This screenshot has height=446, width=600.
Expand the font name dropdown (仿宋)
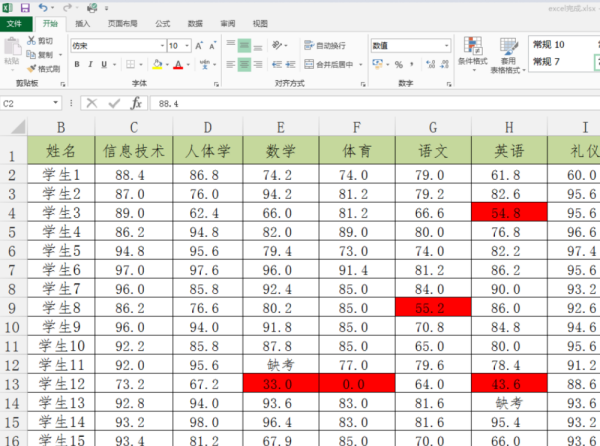[159, 46]
